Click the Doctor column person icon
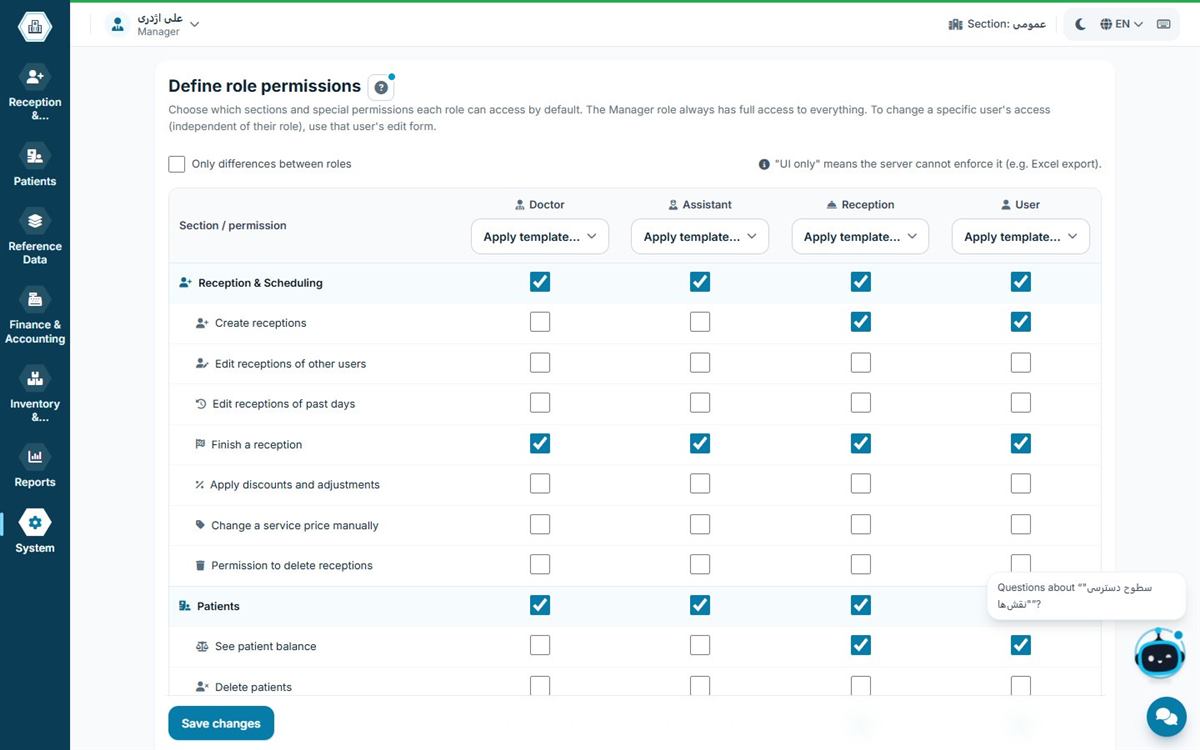This screenshot has height=750, width=1200. (519, 204)
